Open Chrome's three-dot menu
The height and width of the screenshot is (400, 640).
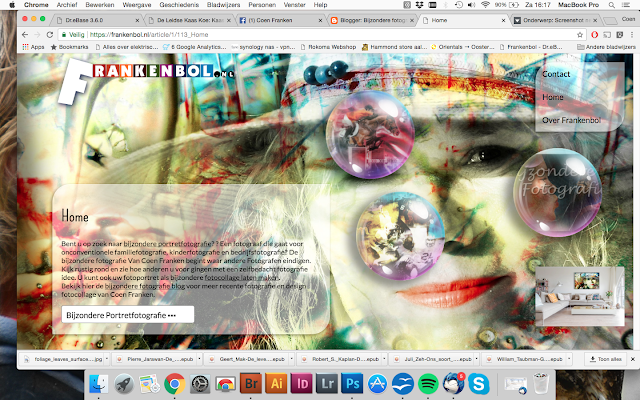[631, 35]
